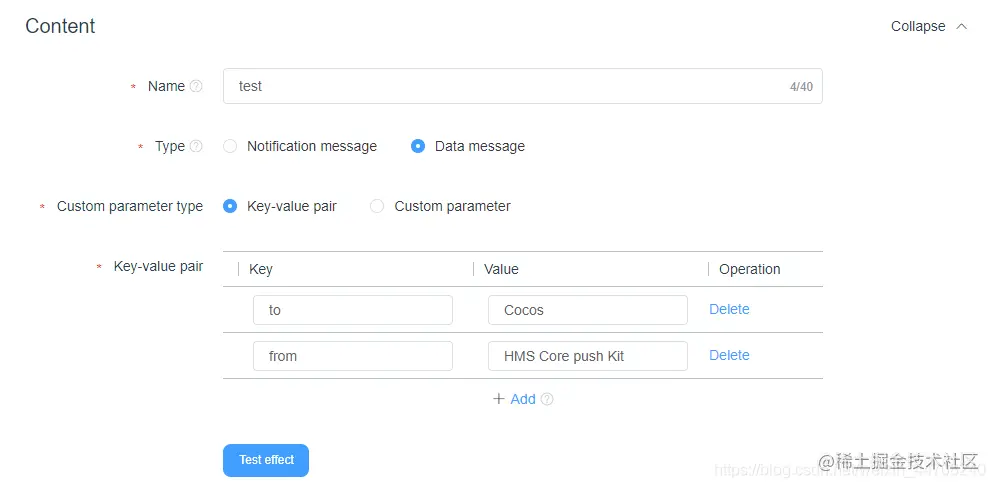
Task: Click the plus icon to add pair
Action: (499, 399)
